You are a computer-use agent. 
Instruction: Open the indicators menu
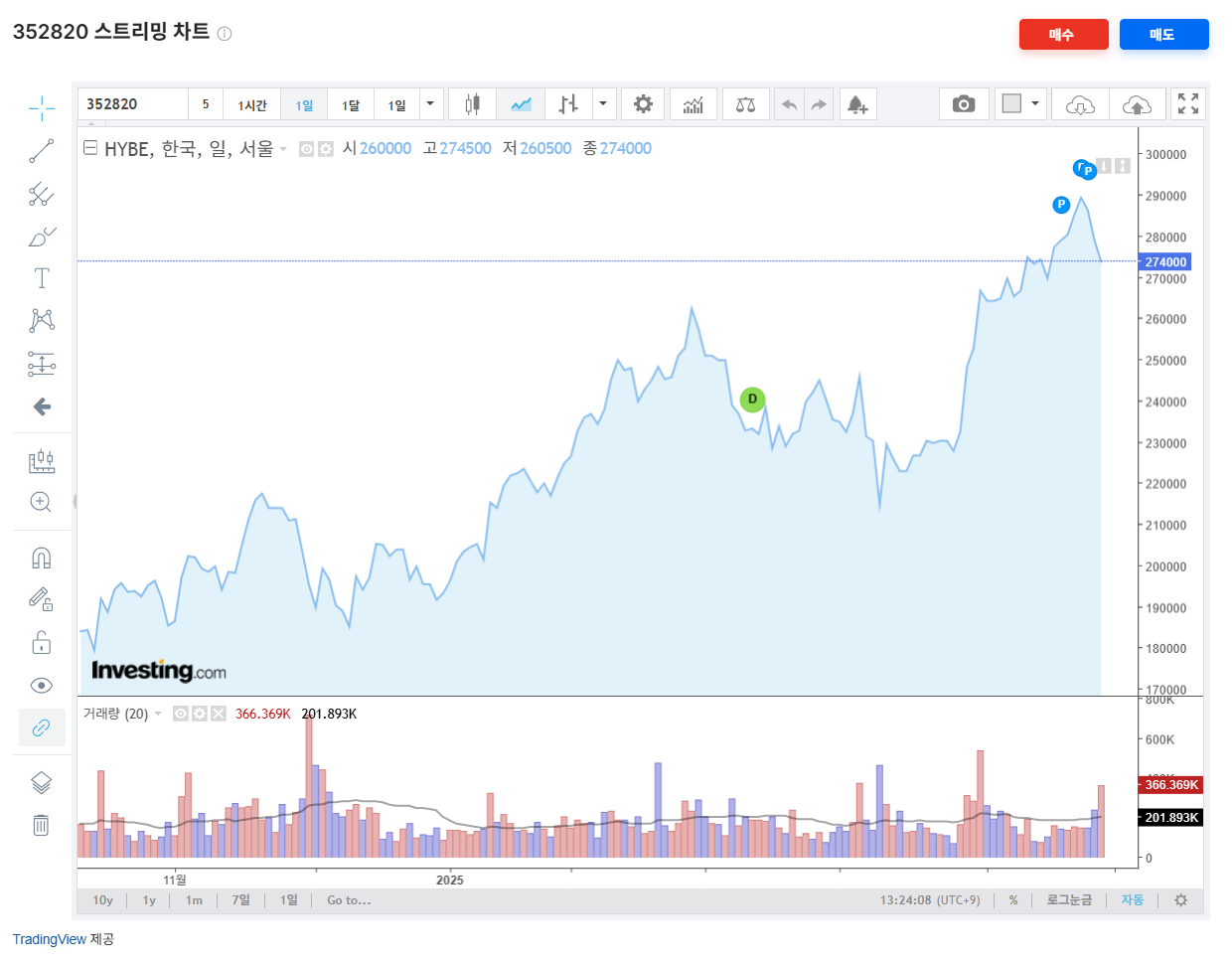[x=693, y=104]
